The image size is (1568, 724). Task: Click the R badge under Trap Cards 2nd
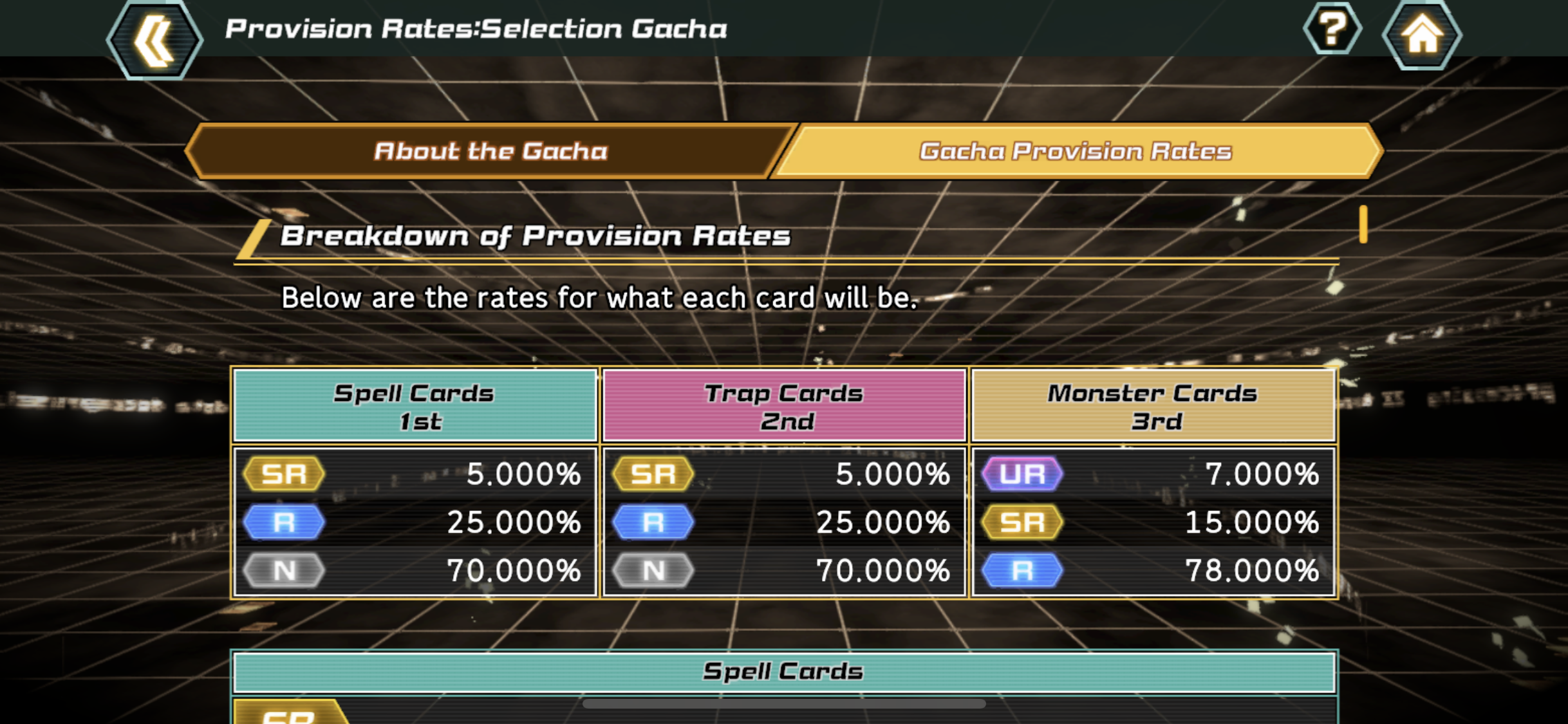coord(653,522)
